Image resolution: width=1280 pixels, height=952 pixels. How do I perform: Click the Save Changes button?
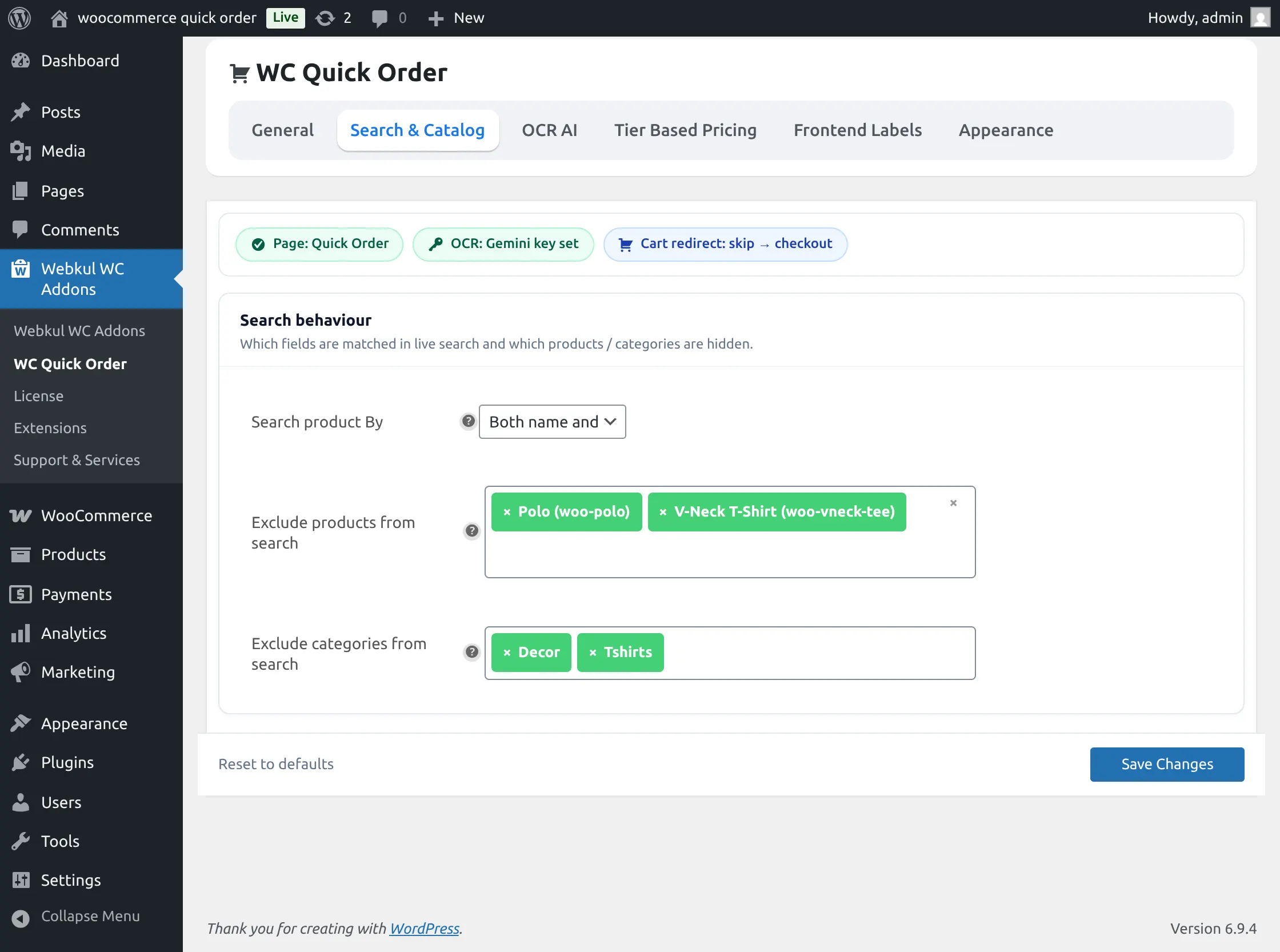point(1167,764)
